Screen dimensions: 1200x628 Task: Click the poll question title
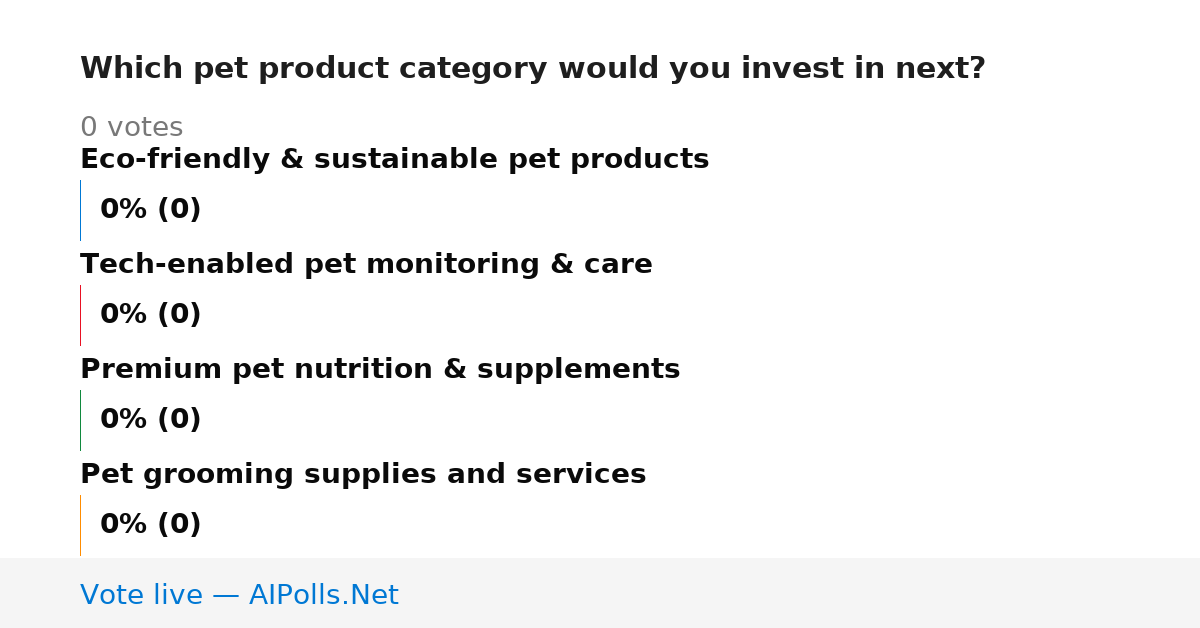pos(533,69)
